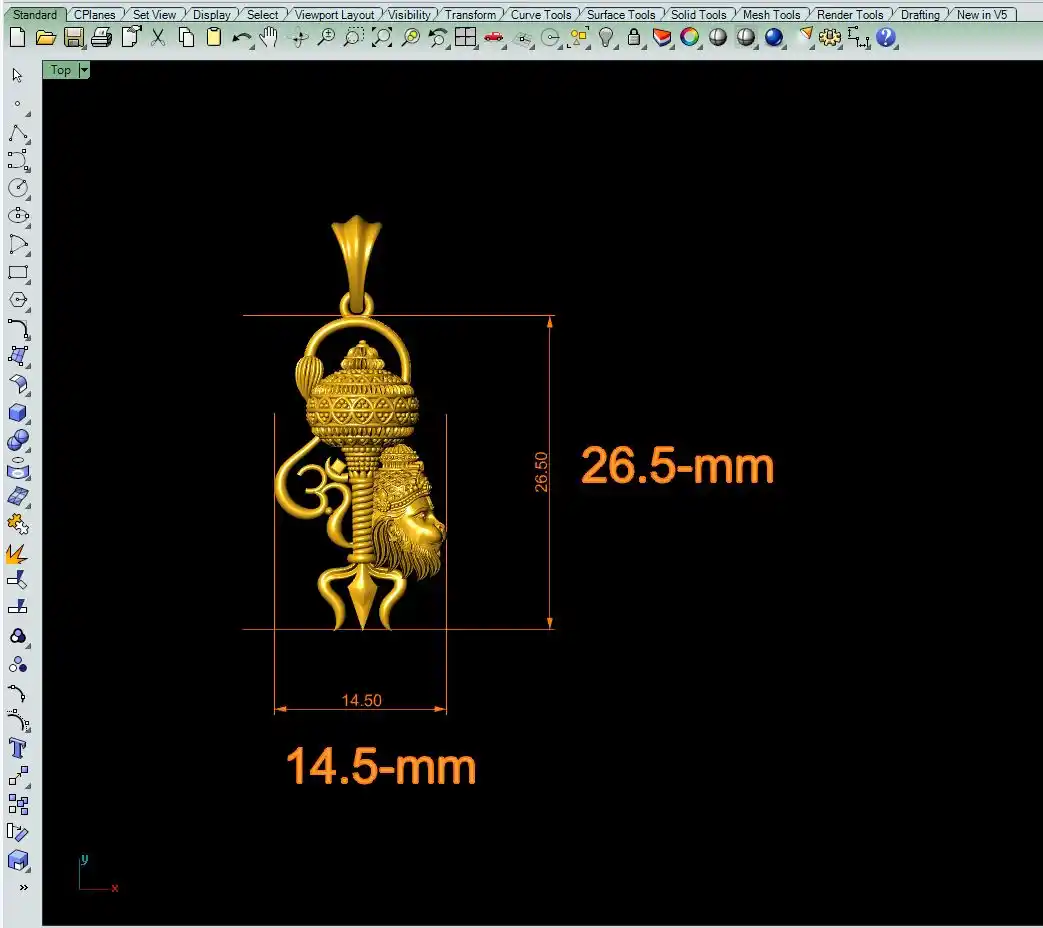
Task: Select the Explode tool
Action: 18,552
